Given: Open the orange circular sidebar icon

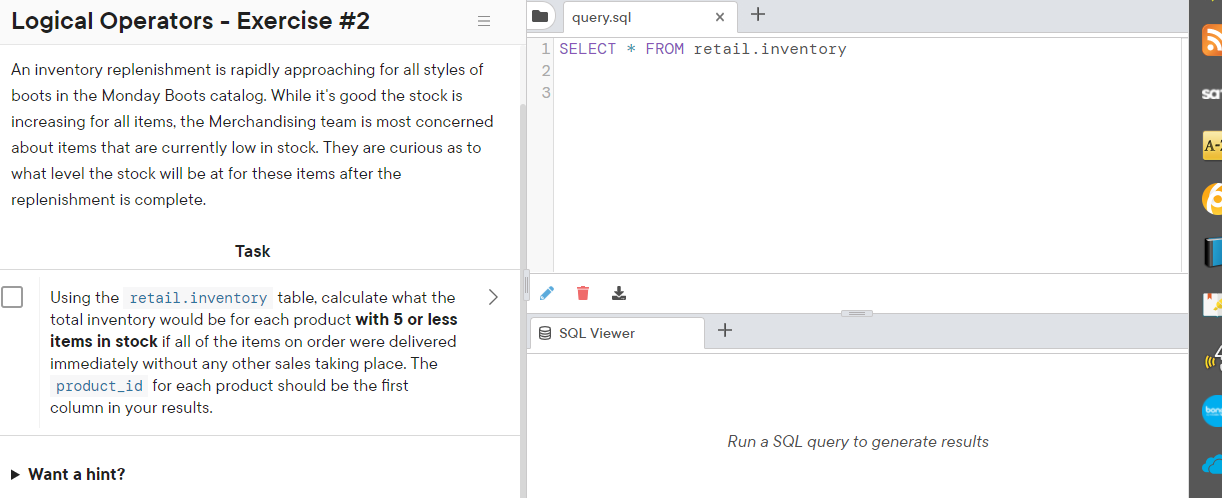Looking at the screenshot, I should pyautogui.click(x=1212, y=199).
